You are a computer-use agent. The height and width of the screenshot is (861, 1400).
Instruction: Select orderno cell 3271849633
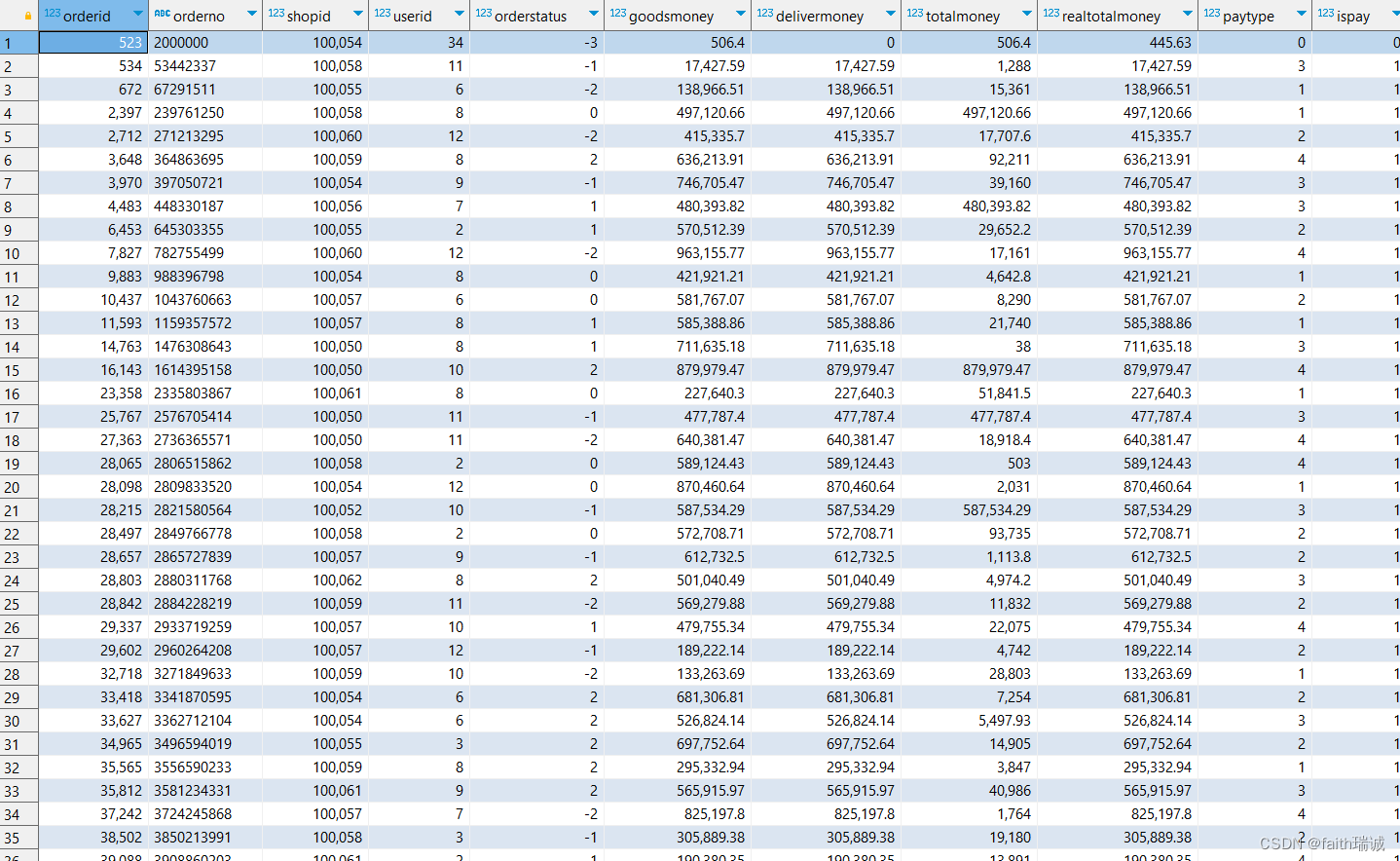pos(205,674)
